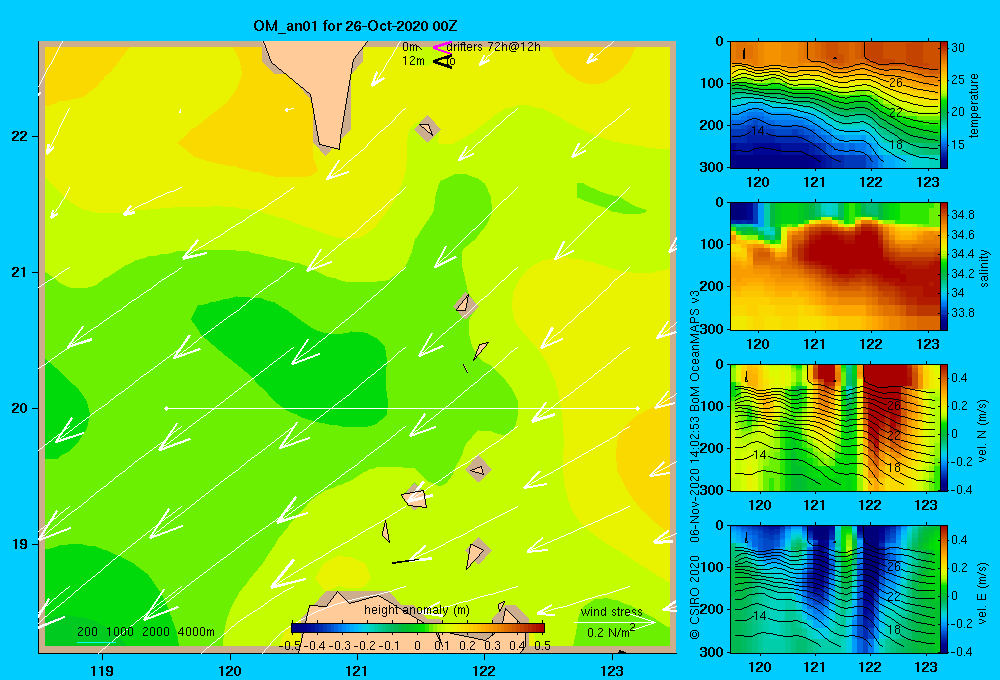1000x680 pixels.
Task: Open the eastward velocity cross-section panel
Action: (x=834, y=589)
